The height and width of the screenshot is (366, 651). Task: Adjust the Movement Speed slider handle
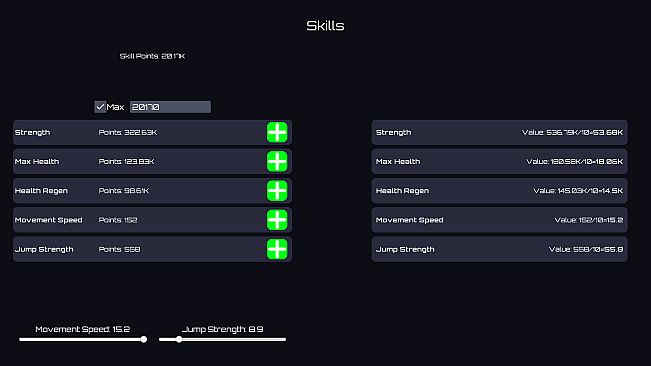144,339
